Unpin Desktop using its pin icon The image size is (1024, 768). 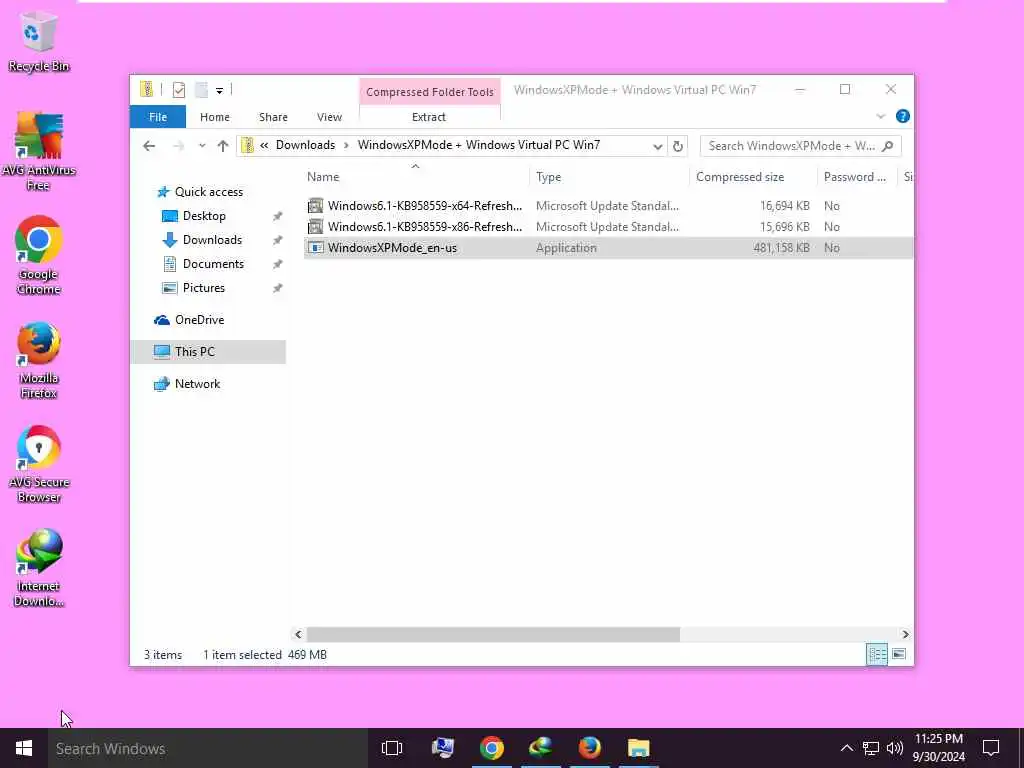pyautogui.click(x=278, y=216)
